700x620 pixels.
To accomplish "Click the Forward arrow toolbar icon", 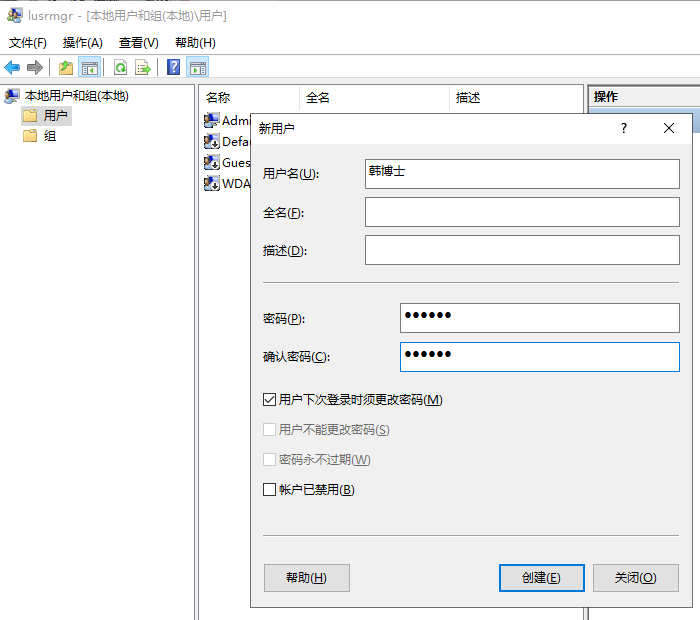I will coord(35,68).
